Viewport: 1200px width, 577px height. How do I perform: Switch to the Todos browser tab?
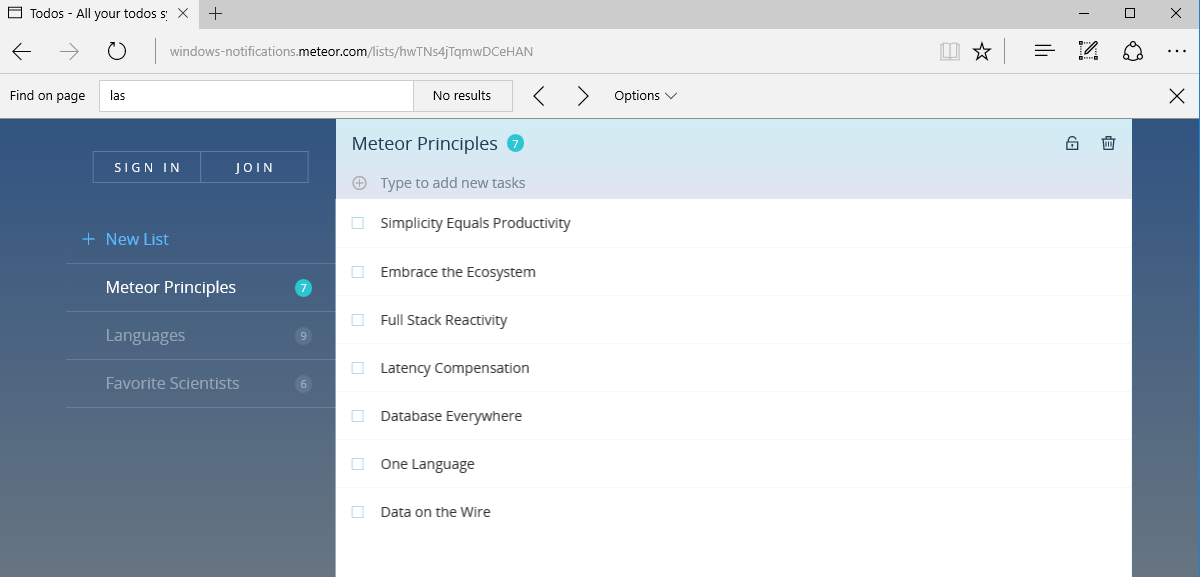(x=99, y=14)
